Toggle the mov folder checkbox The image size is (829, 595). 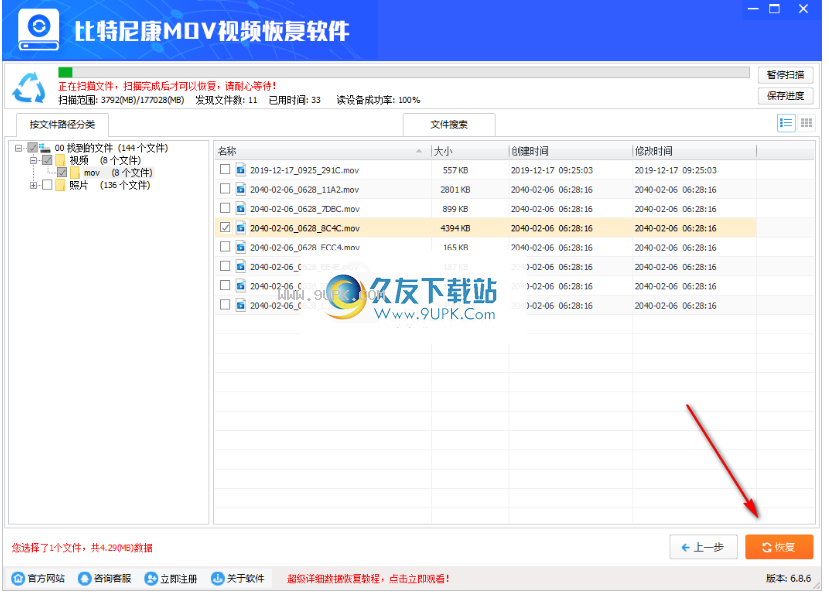[62, 172]
